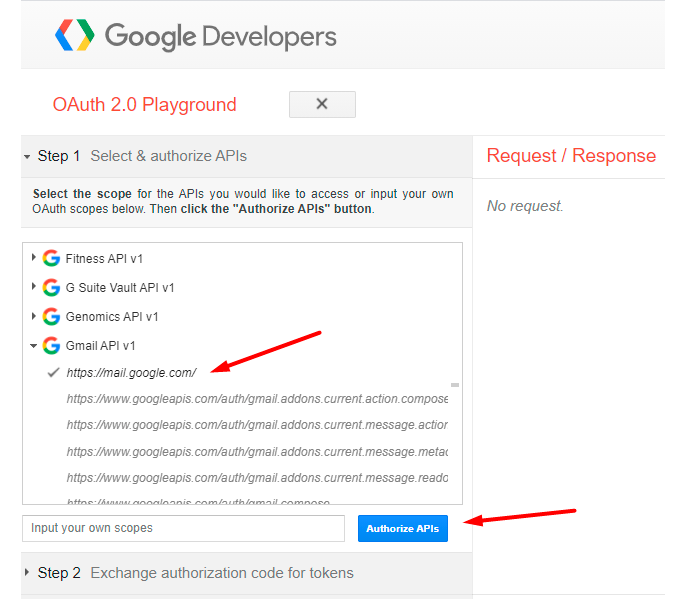Open Step 2 Exchange authorization code header

(x=247, y=573)
